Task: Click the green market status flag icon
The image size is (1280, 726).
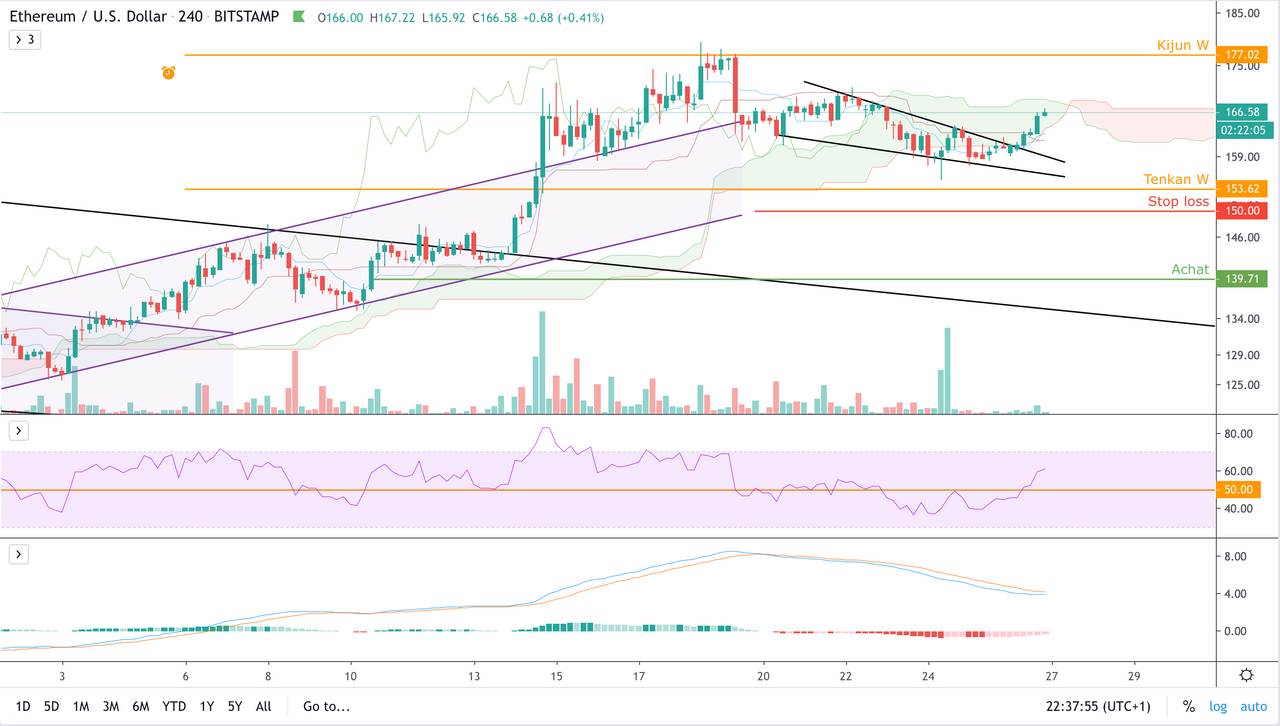Action: pyautogui.click(x=300, y=18)
